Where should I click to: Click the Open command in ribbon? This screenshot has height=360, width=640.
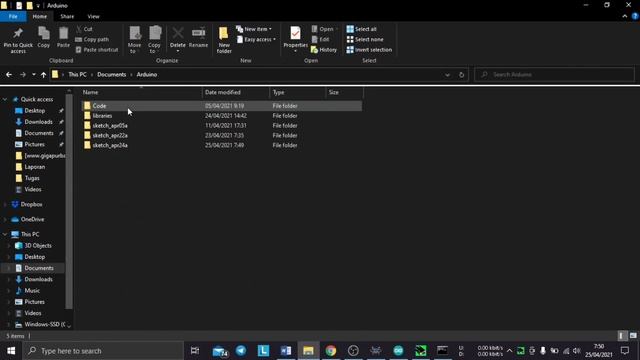coord(323,29)
